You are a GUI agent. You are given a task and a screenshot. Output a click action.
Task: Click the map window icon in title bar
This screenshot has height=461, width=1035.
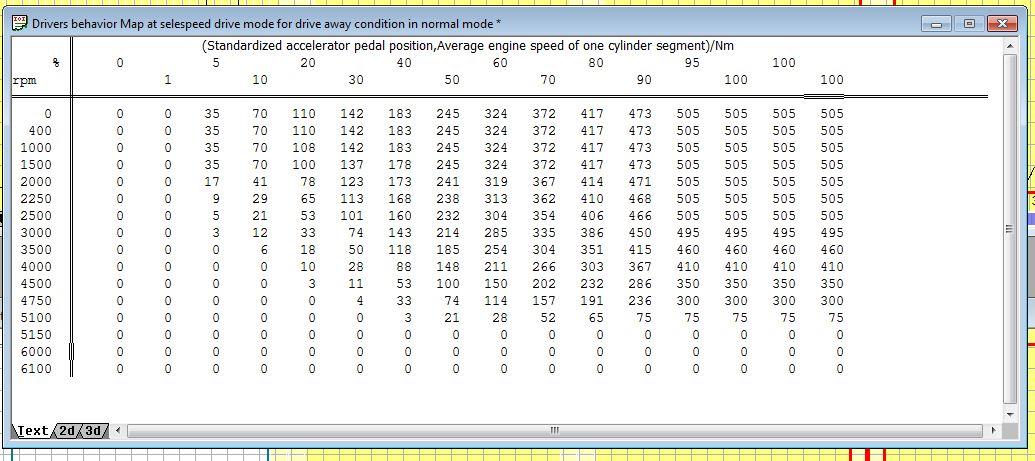pos(19,23)
